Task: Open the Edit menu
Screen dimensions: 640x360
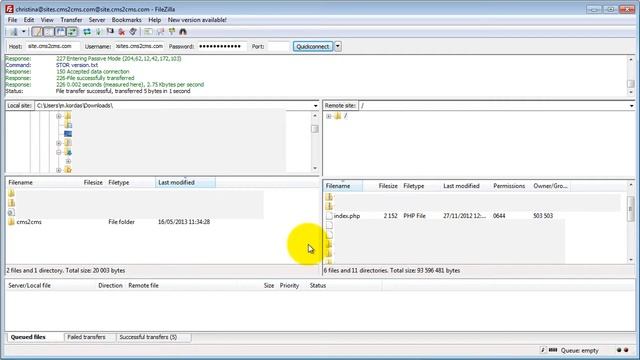Action: tap(29, 20)
